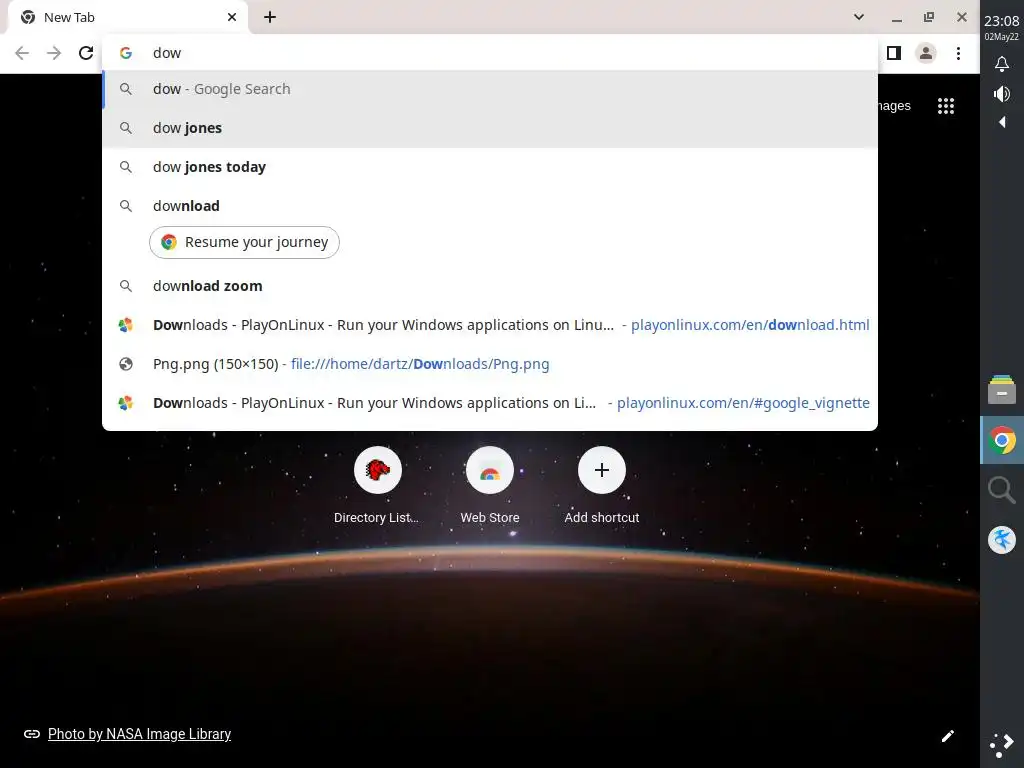Click Add shortcut button
The width and height of the screenshot is (1024, 768).
[601, 486]
